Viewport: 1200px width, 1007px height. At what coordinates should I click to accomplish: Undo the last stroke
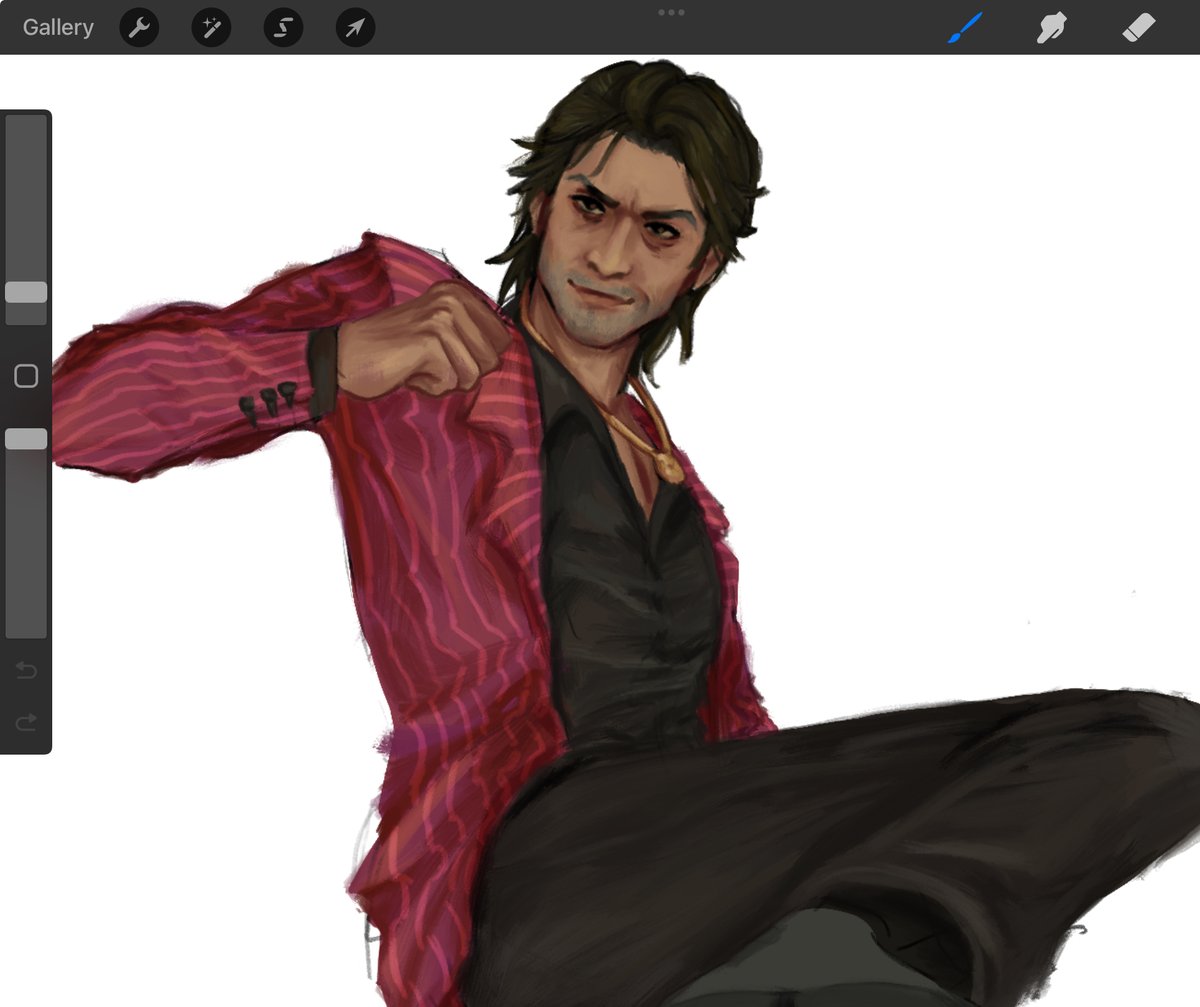[x=26, y=670]
